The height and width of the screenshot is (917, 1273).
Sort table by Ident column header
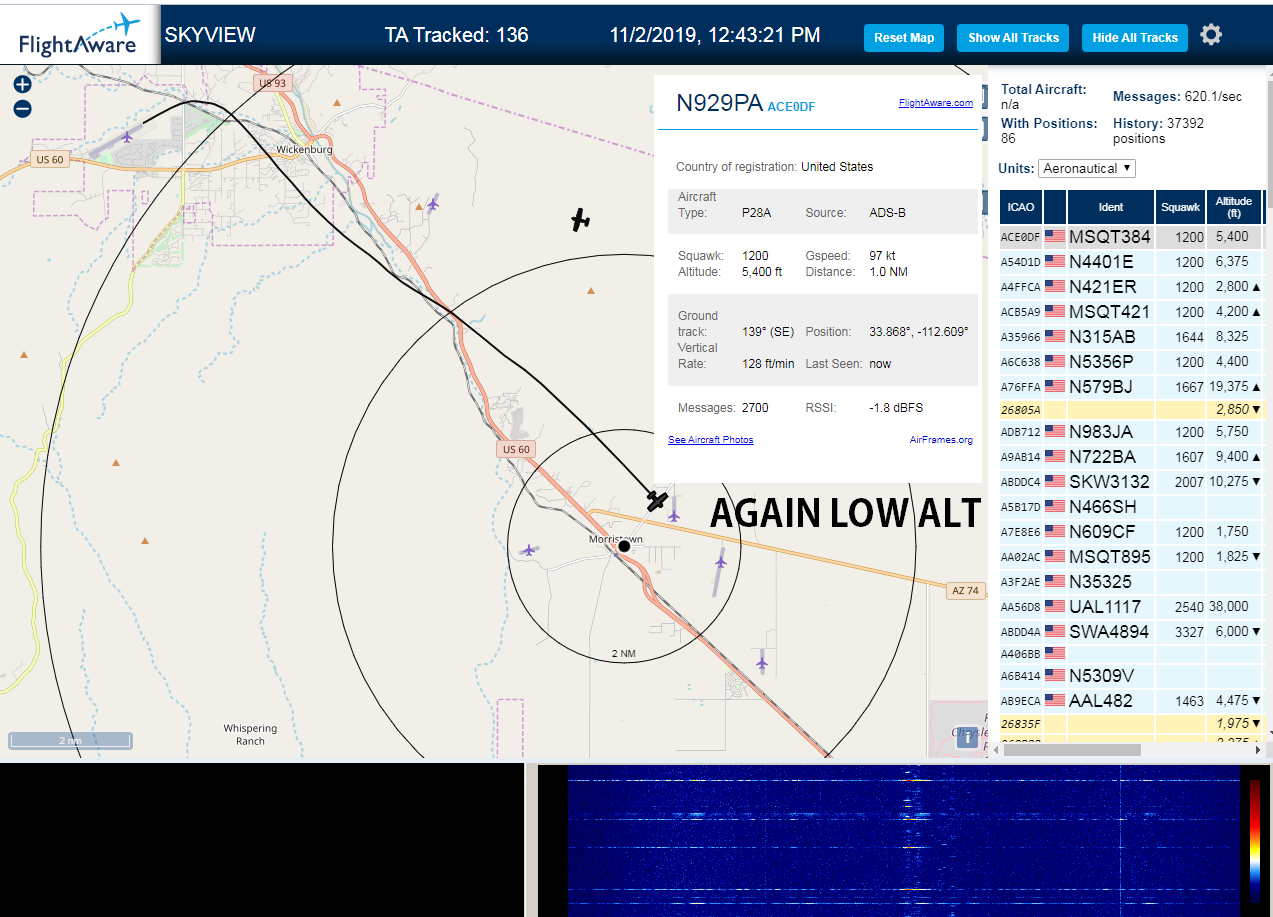(1111, 207)
